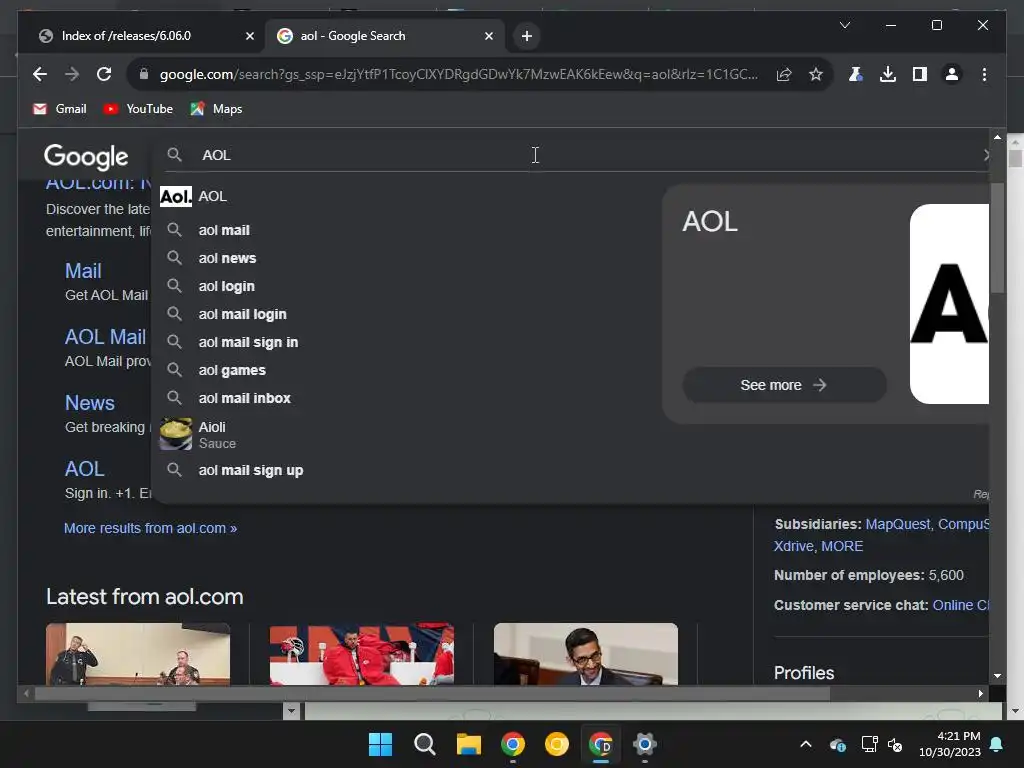Click the lock icon in the address bar

144,74
